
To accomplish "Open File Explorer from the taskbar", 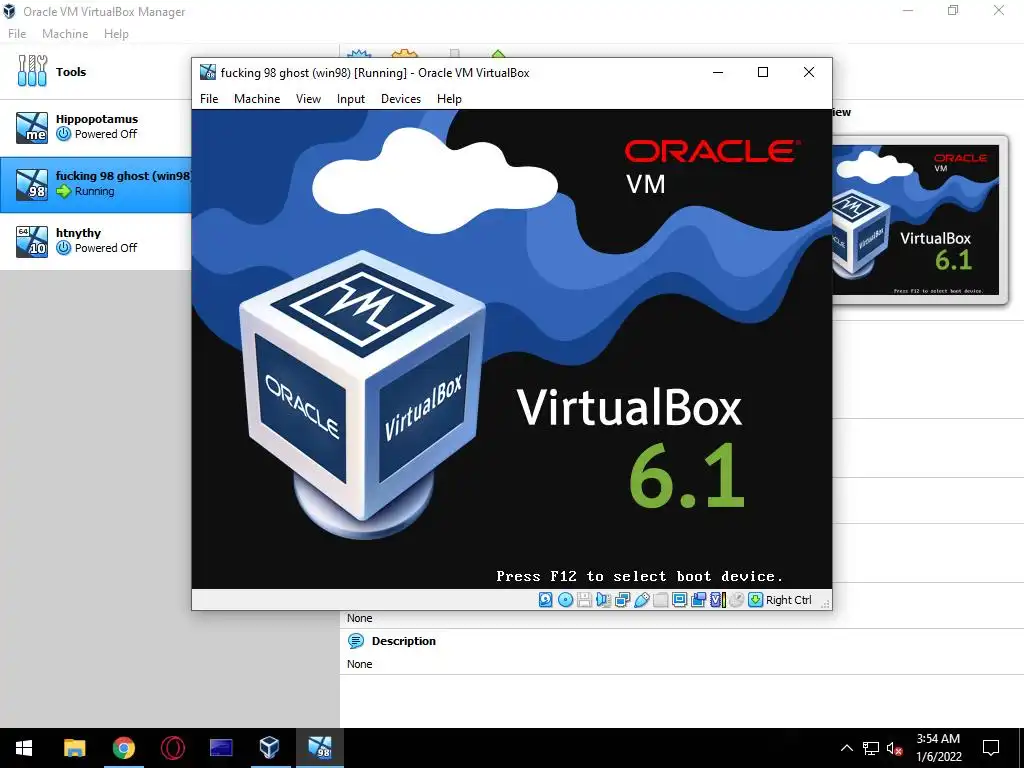I will pos(74,748).
